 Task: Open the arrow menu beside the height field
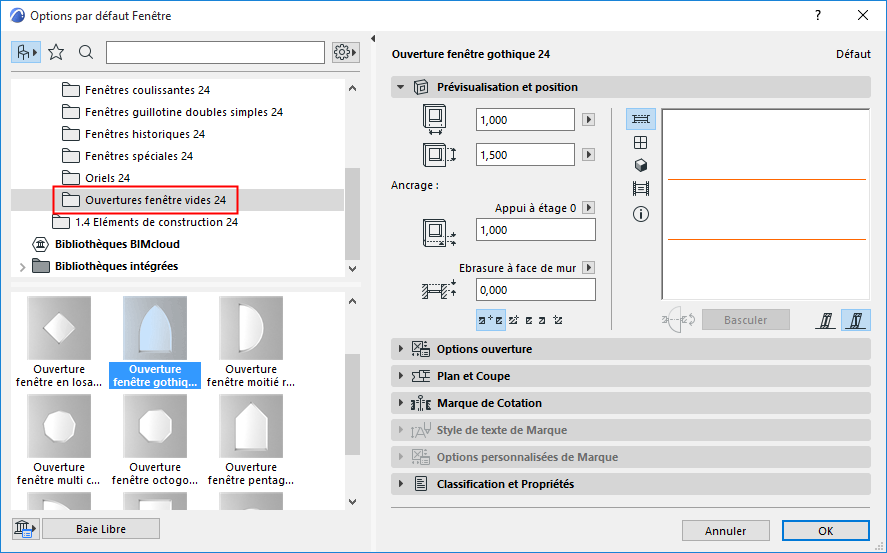click(x=588, y=155)
